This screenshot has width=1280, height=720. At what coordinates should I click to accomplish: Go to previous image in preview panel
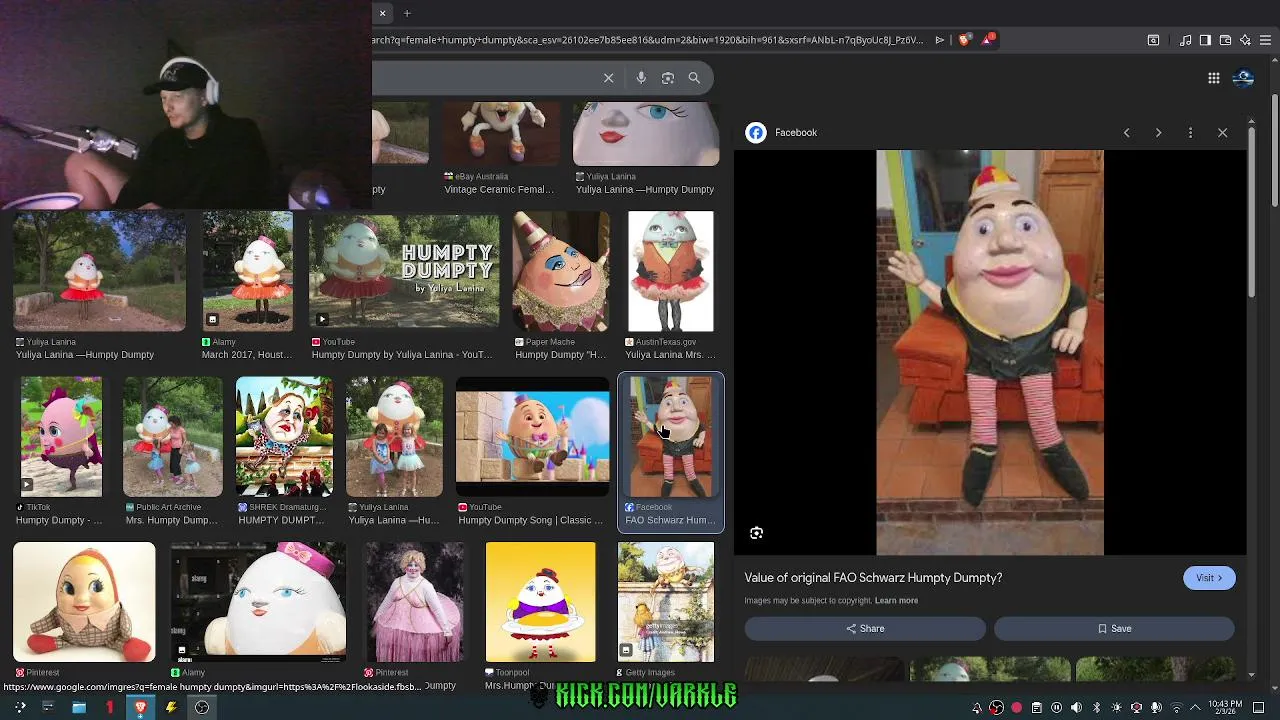[1126, 132]
